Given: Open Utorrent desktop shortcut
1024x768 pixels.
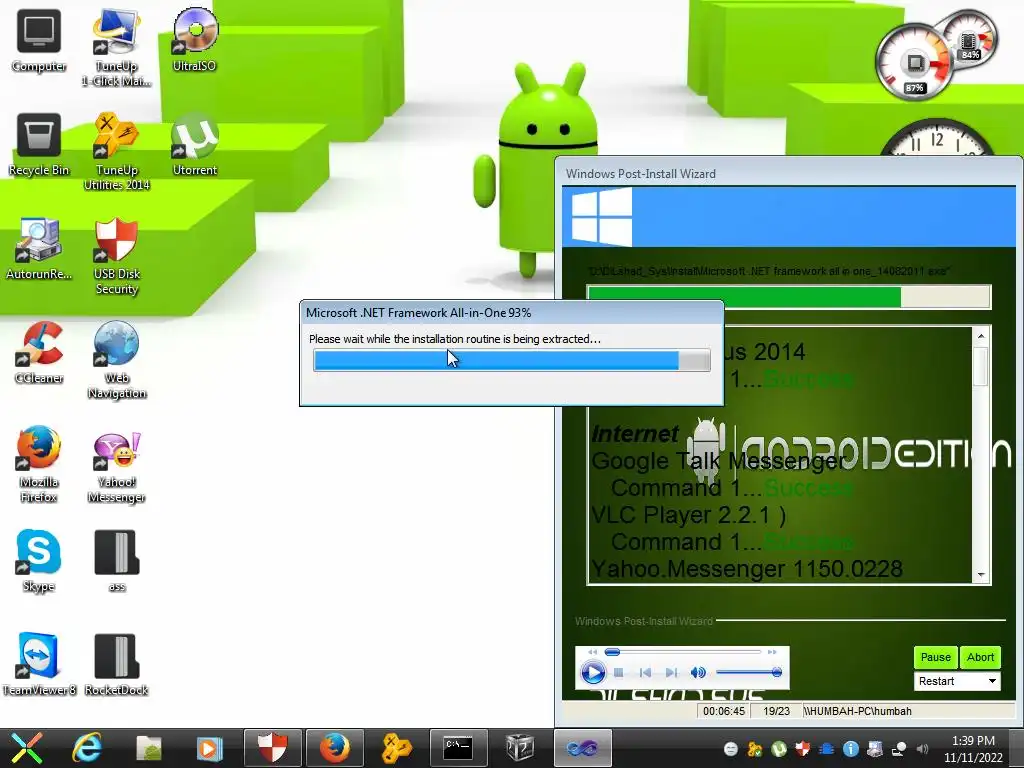Looking at the screenshot, I should [x=195, y=145].
